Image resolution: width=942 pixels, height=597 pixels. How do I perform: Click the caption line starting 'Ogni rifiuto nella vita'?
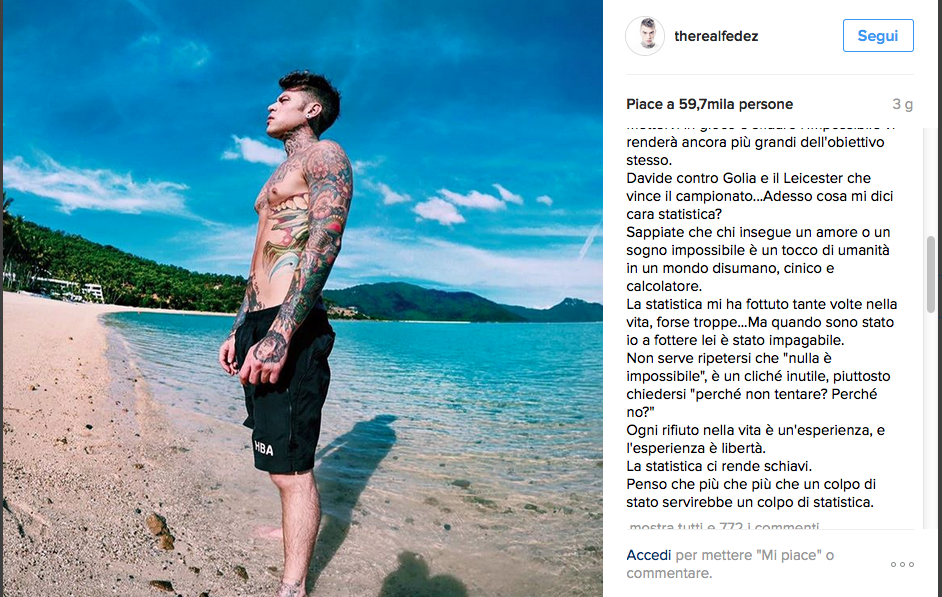pyautogui.click(x=755, y=430)
